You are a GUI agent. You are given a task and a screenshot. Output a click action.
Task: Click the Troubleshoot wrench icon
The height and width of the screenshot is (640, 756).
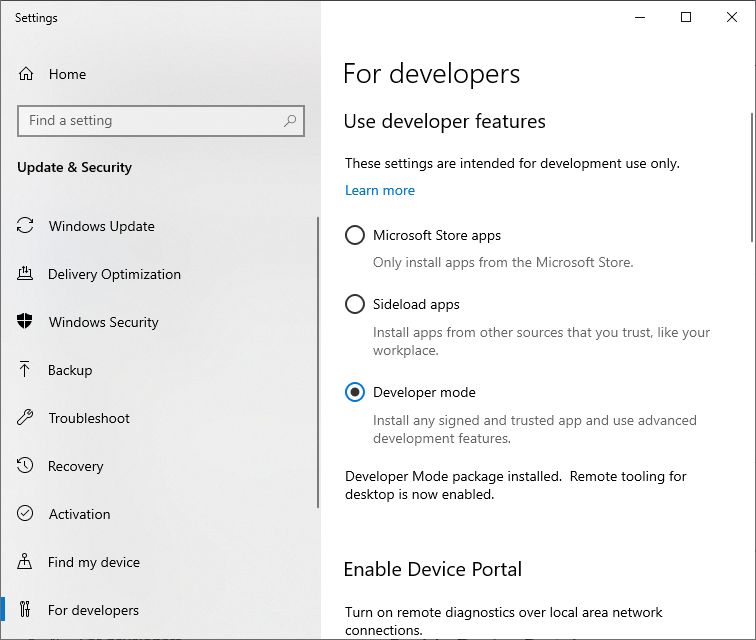click(26, 418)
